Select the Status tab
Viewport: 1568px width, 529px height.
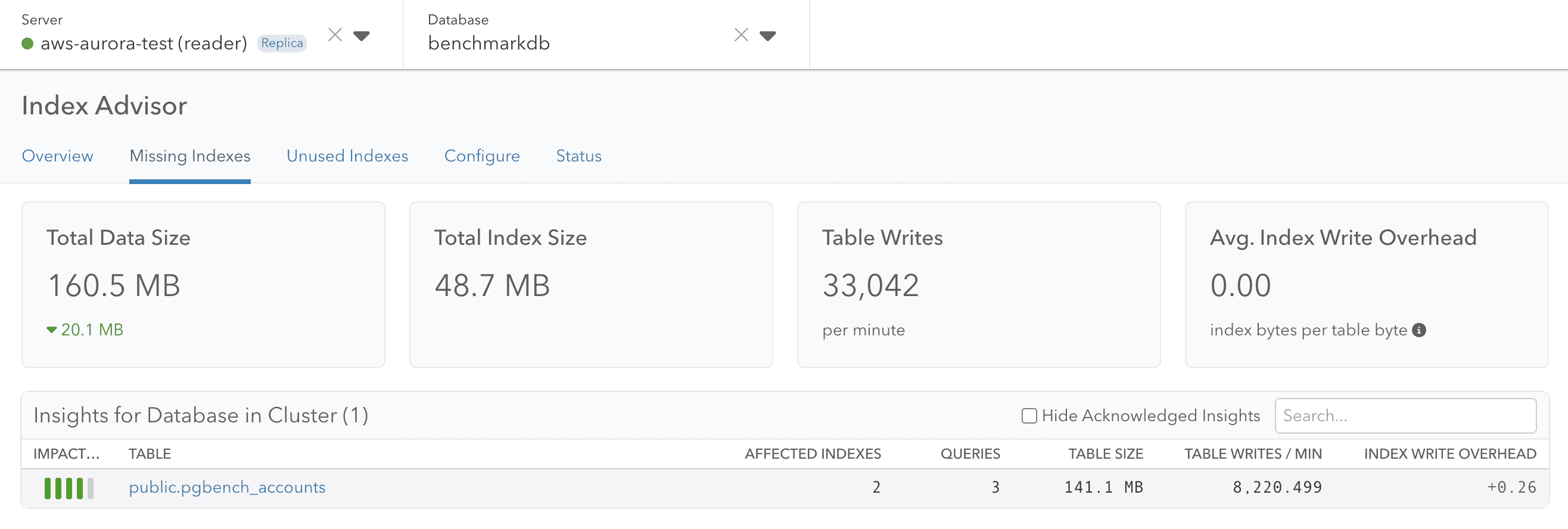(578, 157)
